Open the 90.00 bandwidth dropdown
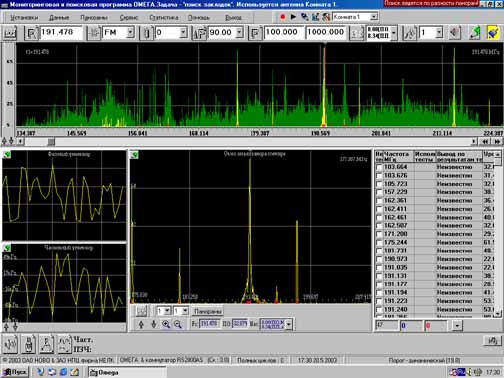504x378 pixels. (239, 33)
